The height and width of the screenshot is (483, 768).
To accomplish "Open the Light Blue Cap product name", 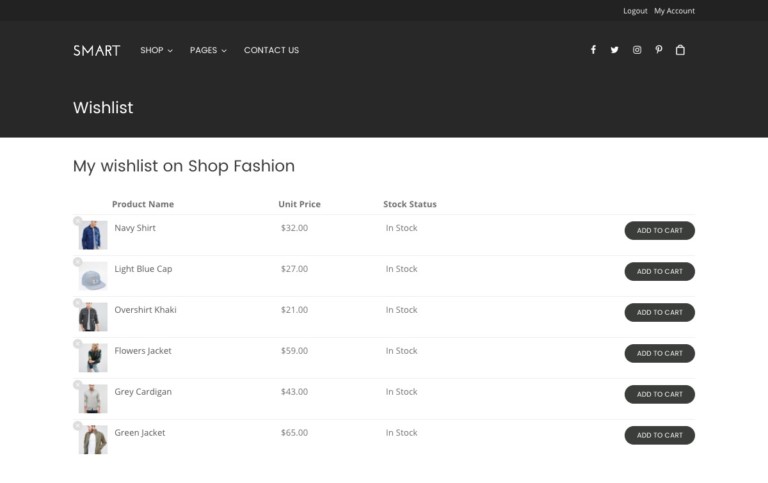I will point(143,269).
